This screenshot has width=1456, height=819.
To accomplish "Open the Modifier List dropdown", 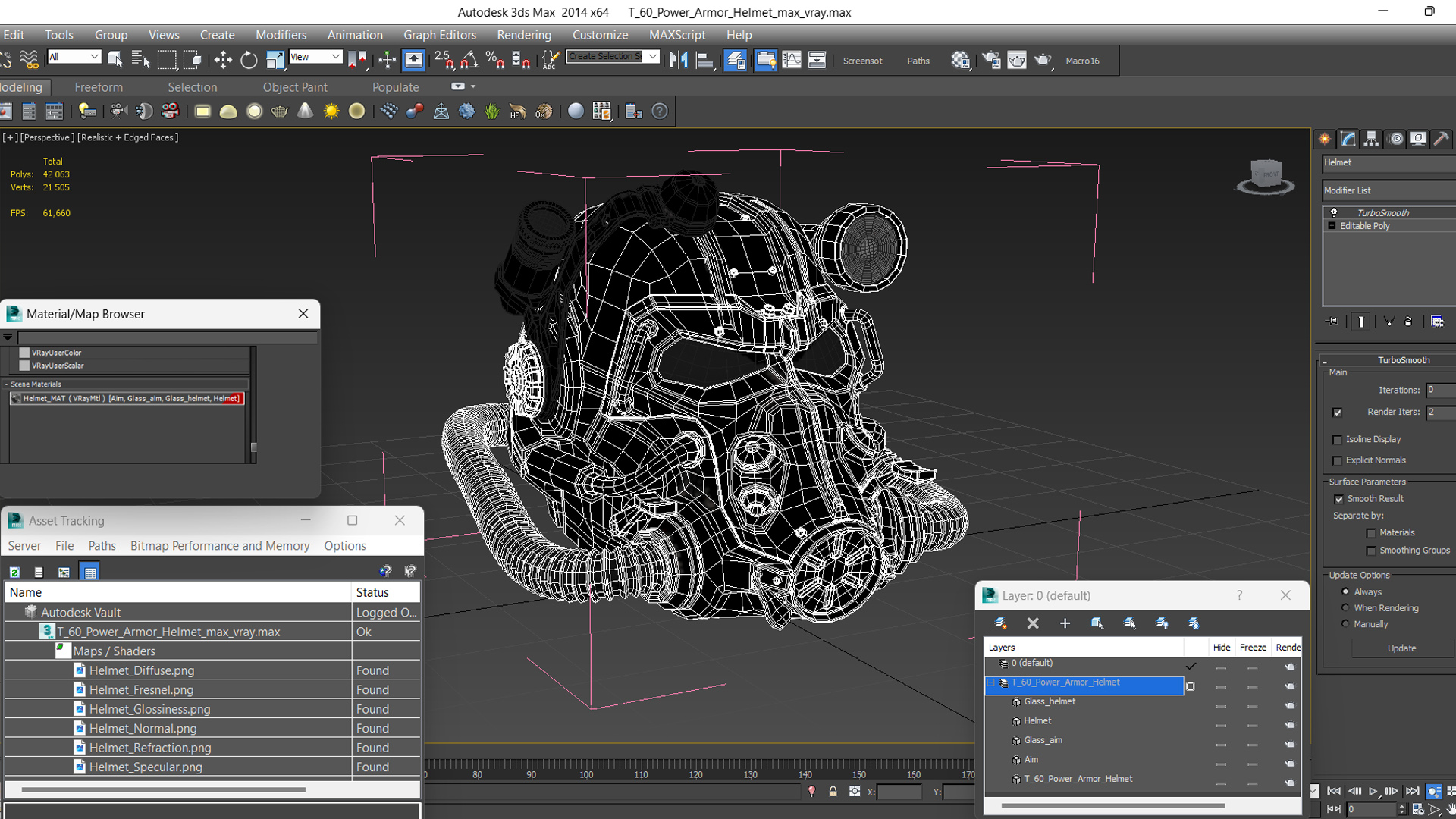I will point(1389,190).
